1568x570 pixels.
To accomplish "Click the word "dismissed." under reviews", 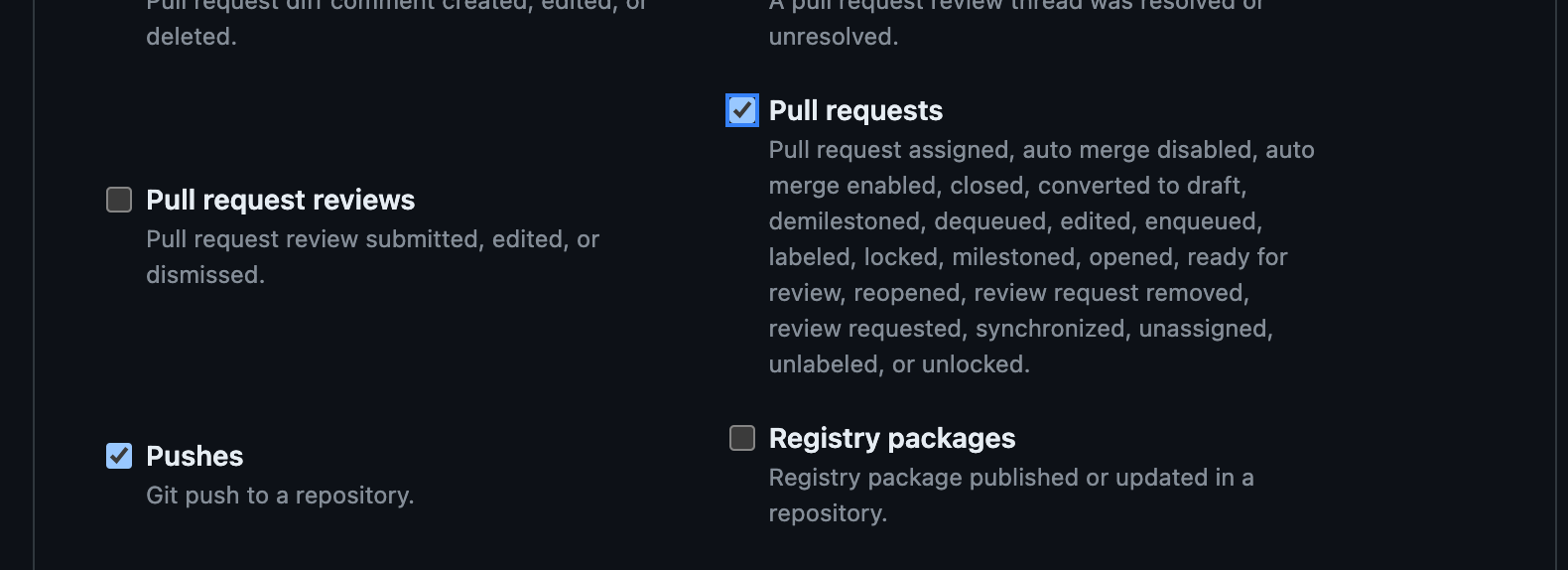I will click(205, 275).
